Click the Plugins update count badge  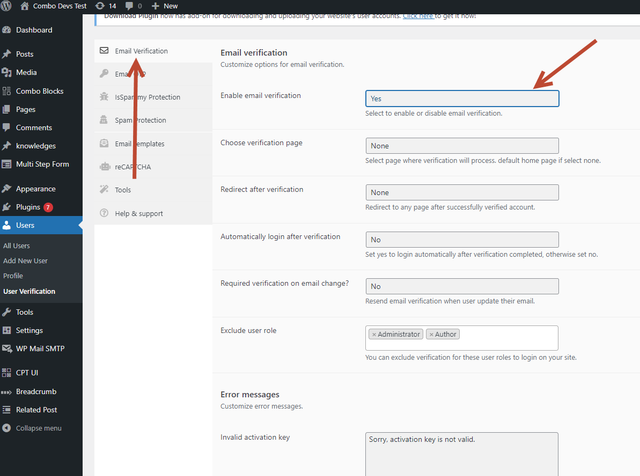tap(48, 207)
